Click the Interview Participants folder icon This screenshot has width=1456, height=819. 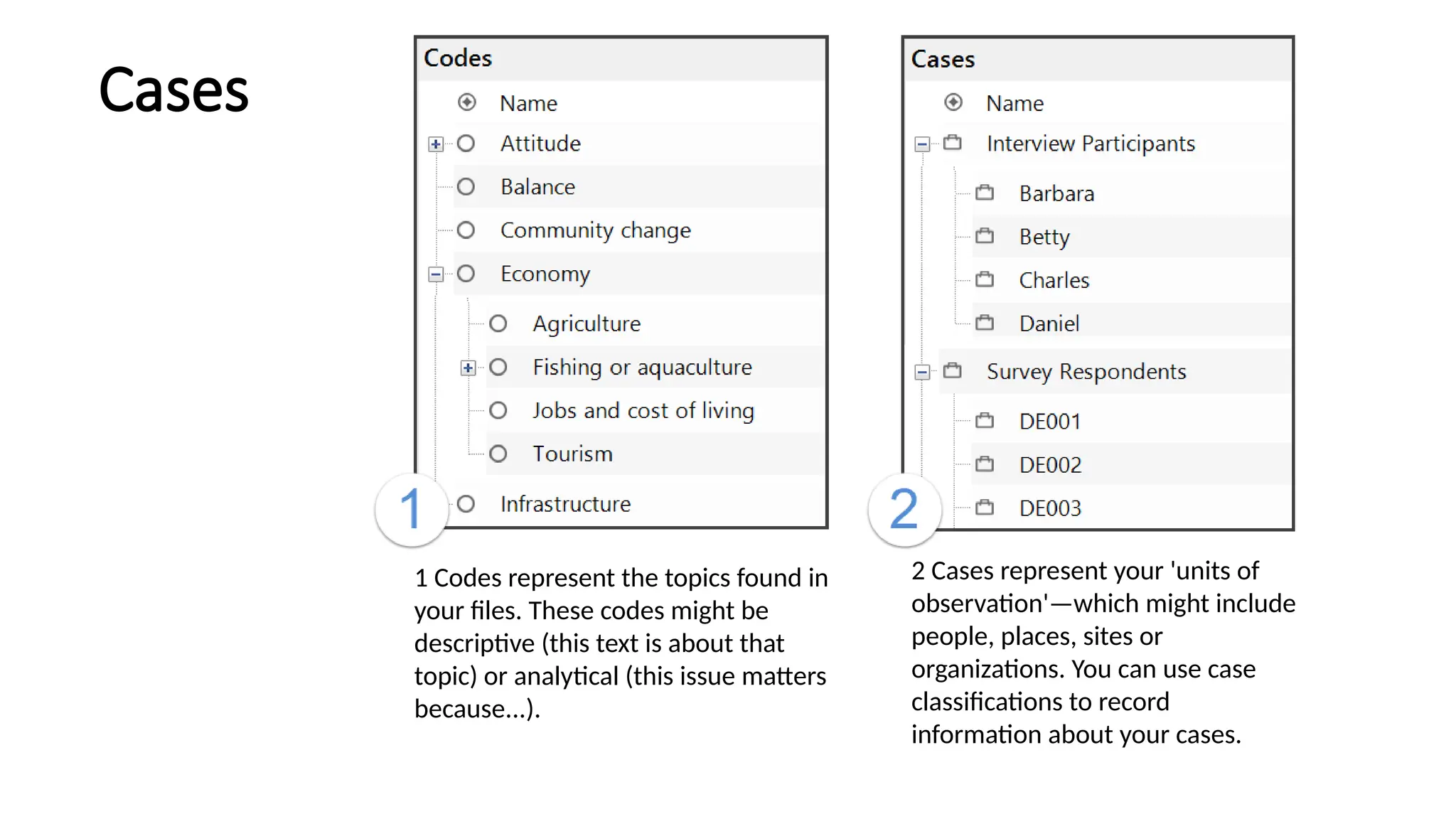click(x=953, y=143)
